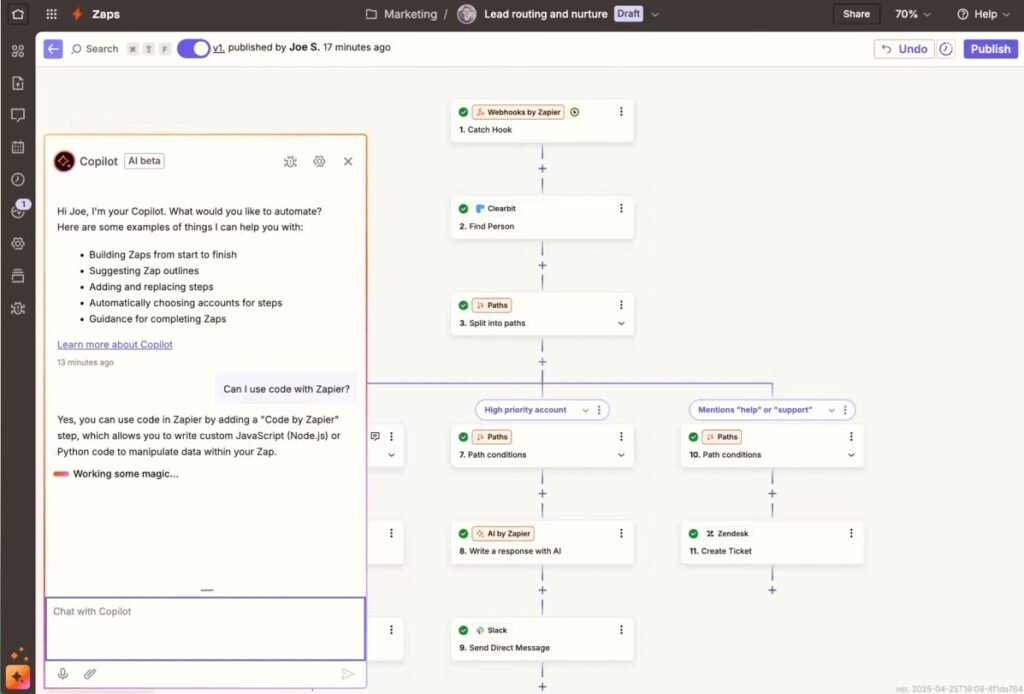Image resolution: width=1024 pixels, height=694 pixels.
Task: Click the paperclip attachment icon
Action: [90, 674]
